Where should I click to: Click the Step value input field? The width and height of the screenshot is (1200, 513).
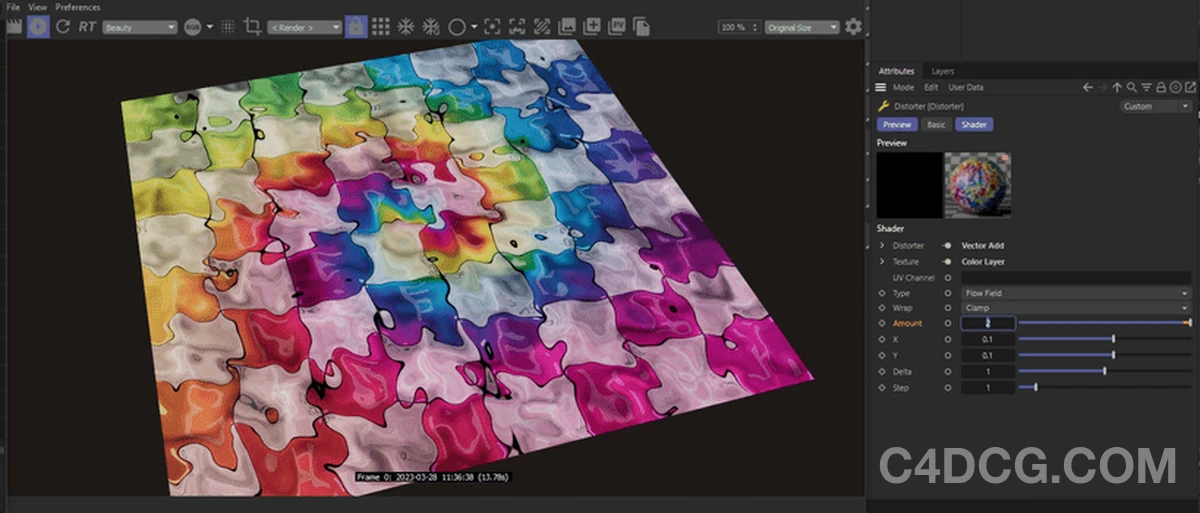point(987,387)
